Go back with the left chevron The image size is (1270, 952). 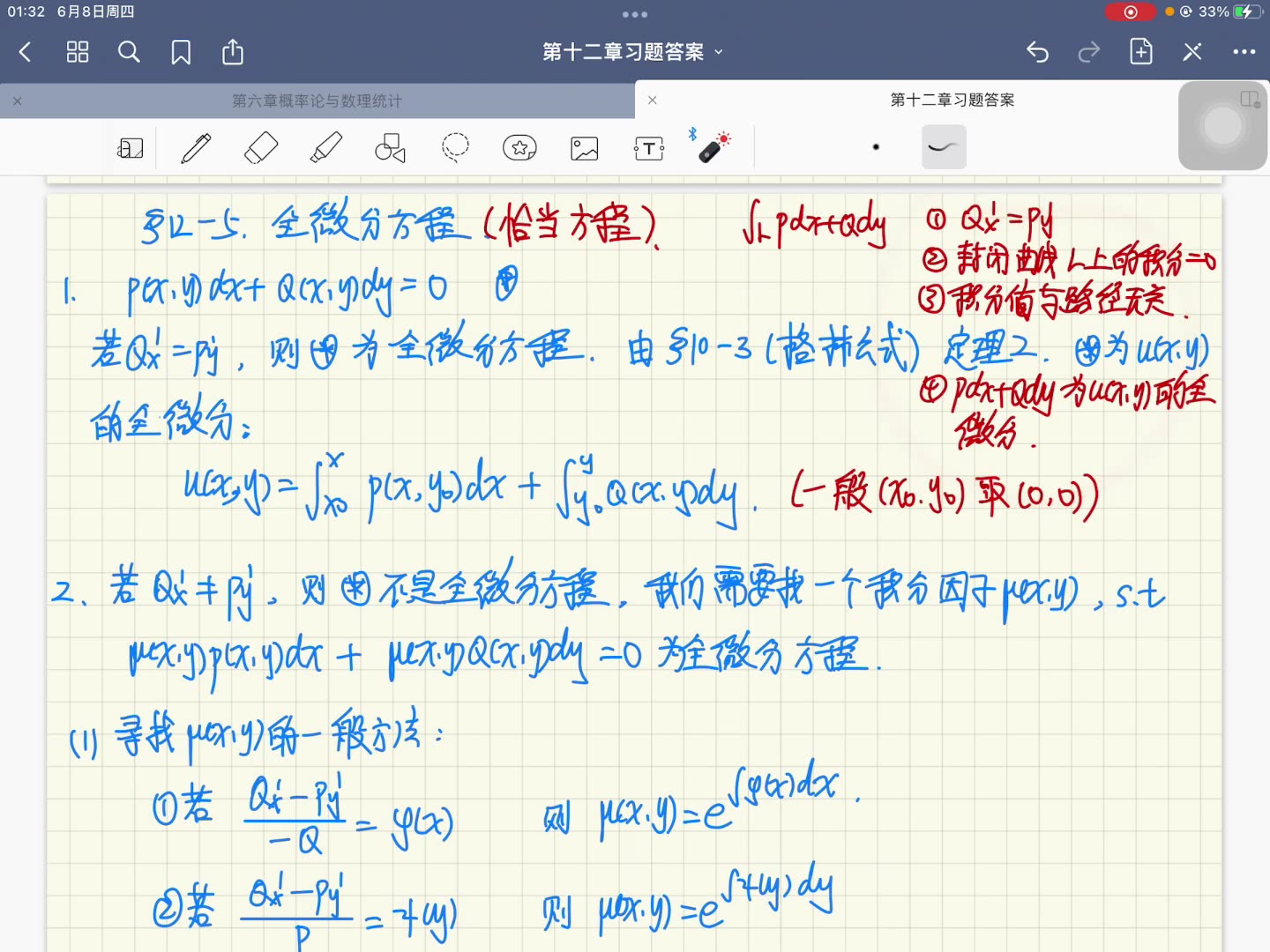click(x=25, y=52)
